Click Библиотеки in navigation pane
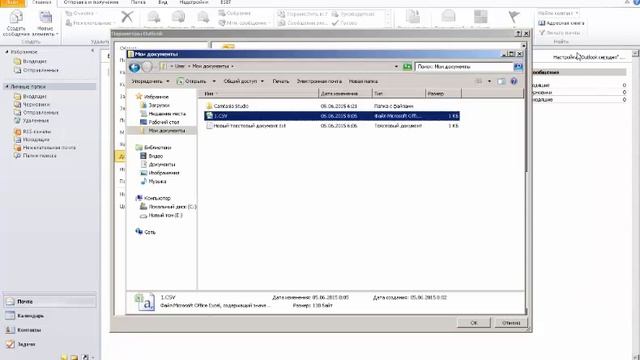The width and height of the screenshot is (640, 360). (157, 147)
